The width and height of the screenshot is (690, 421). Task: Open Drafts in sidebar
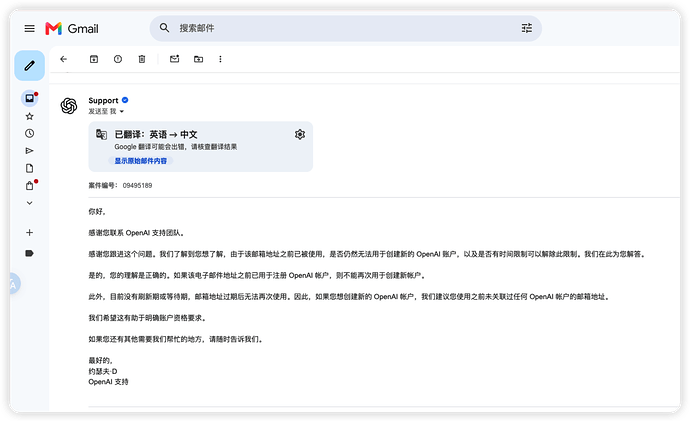pyautogui.click(x=29, y=168)
